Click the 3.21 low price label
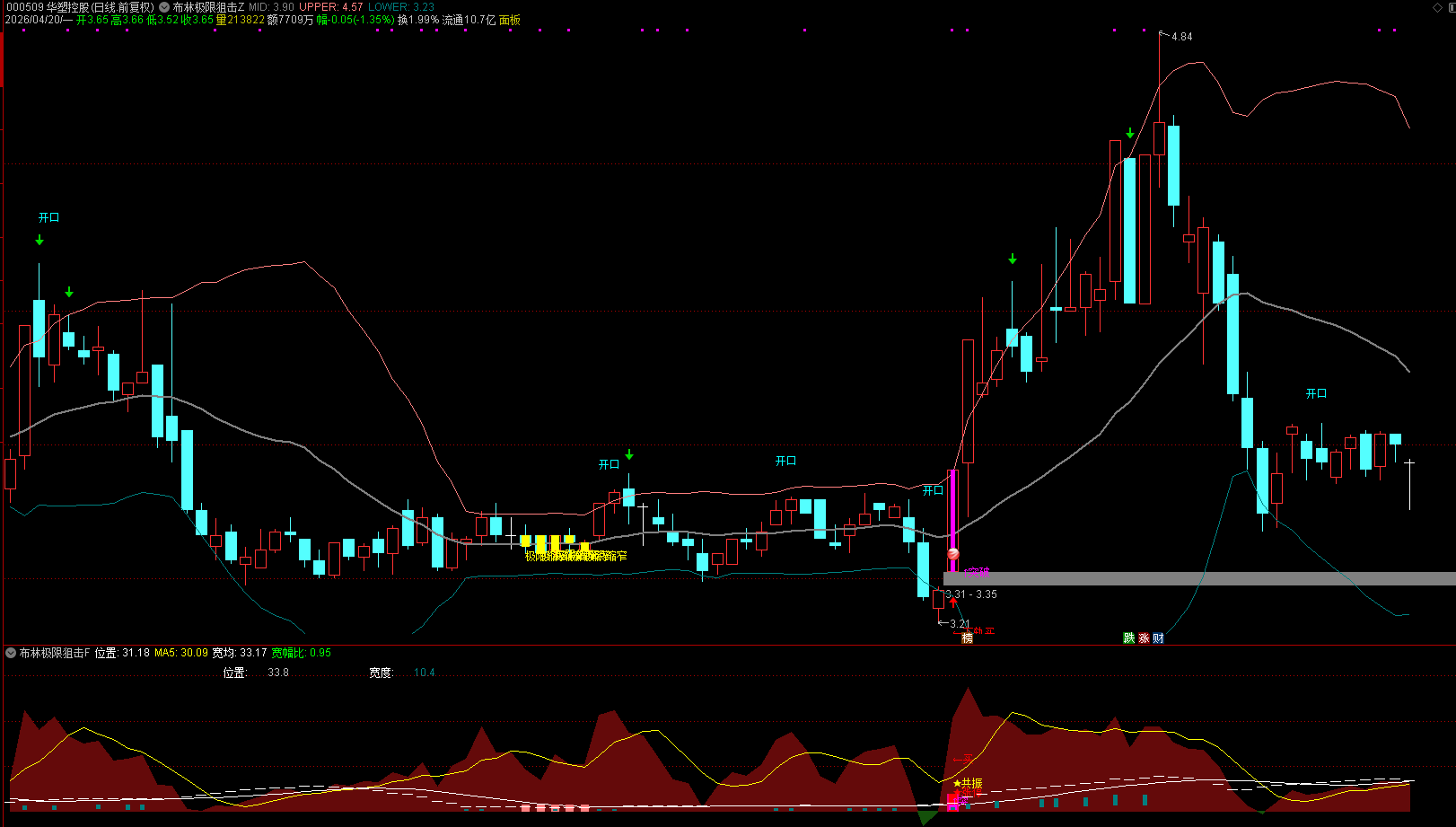Screen dimensions: 1456x827 point(960,624)
